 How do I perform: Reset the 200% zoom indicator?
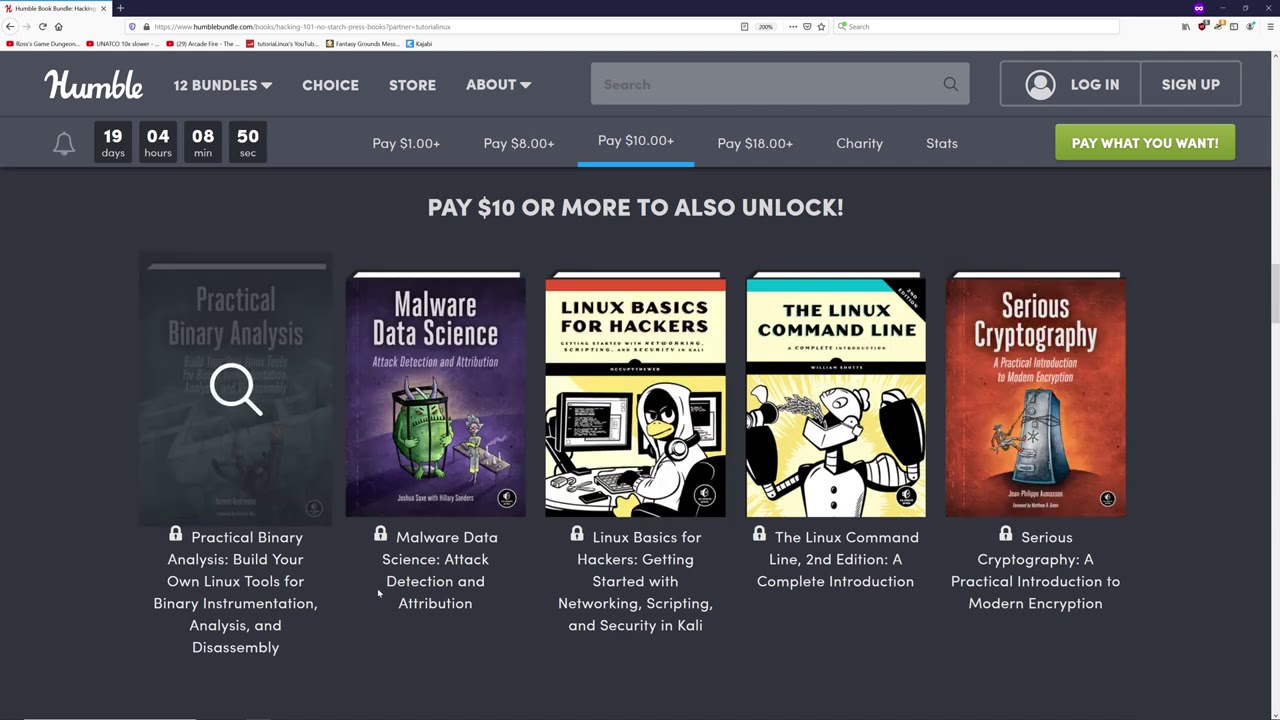(x=765, y=27)
